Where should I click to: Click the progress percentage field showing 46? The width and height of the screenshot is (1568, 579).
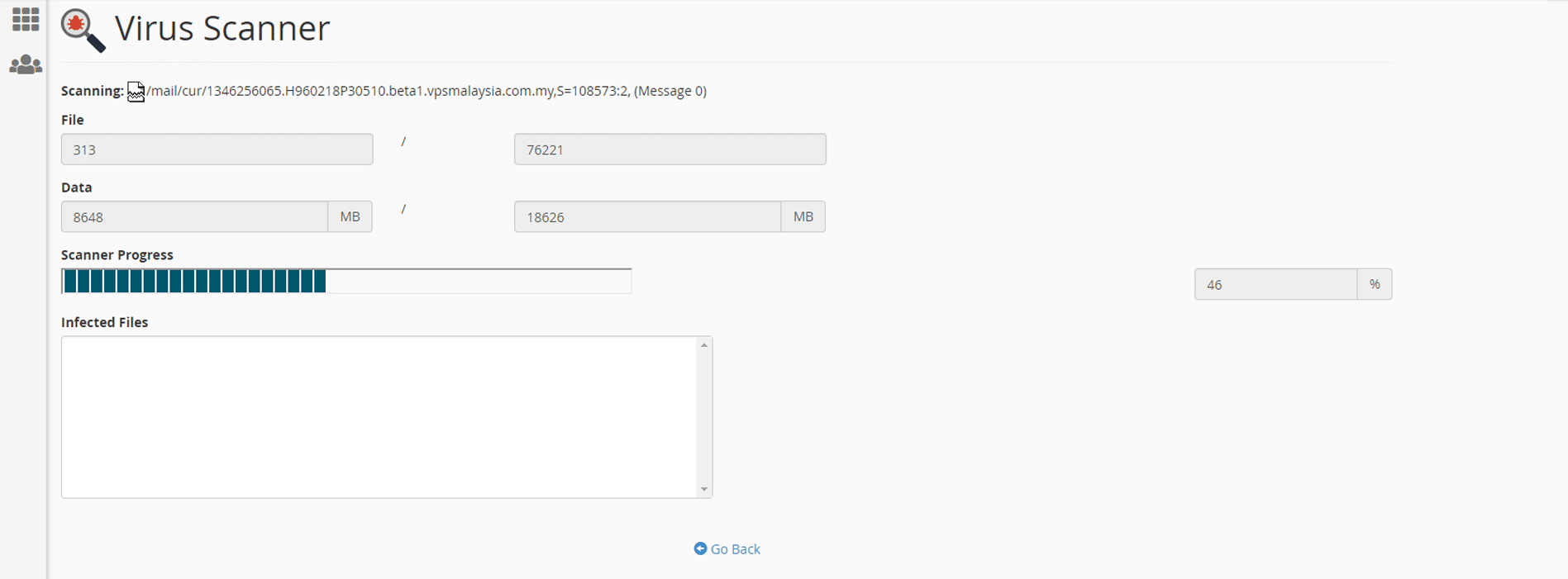pos(1275,285)
